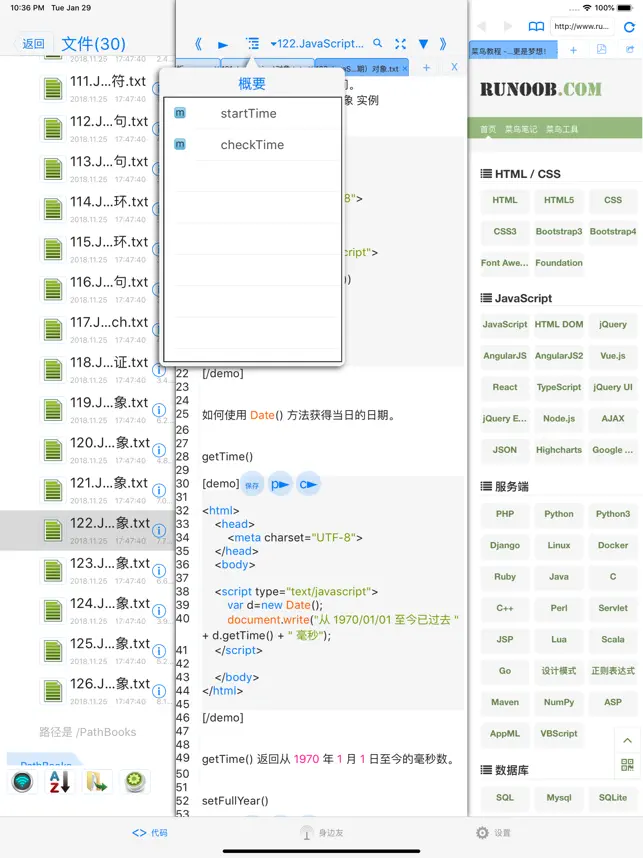The height and width of the screenshot is (858, 643).
Task: Go forward in browser panel
Action: [x=508, y=26]
